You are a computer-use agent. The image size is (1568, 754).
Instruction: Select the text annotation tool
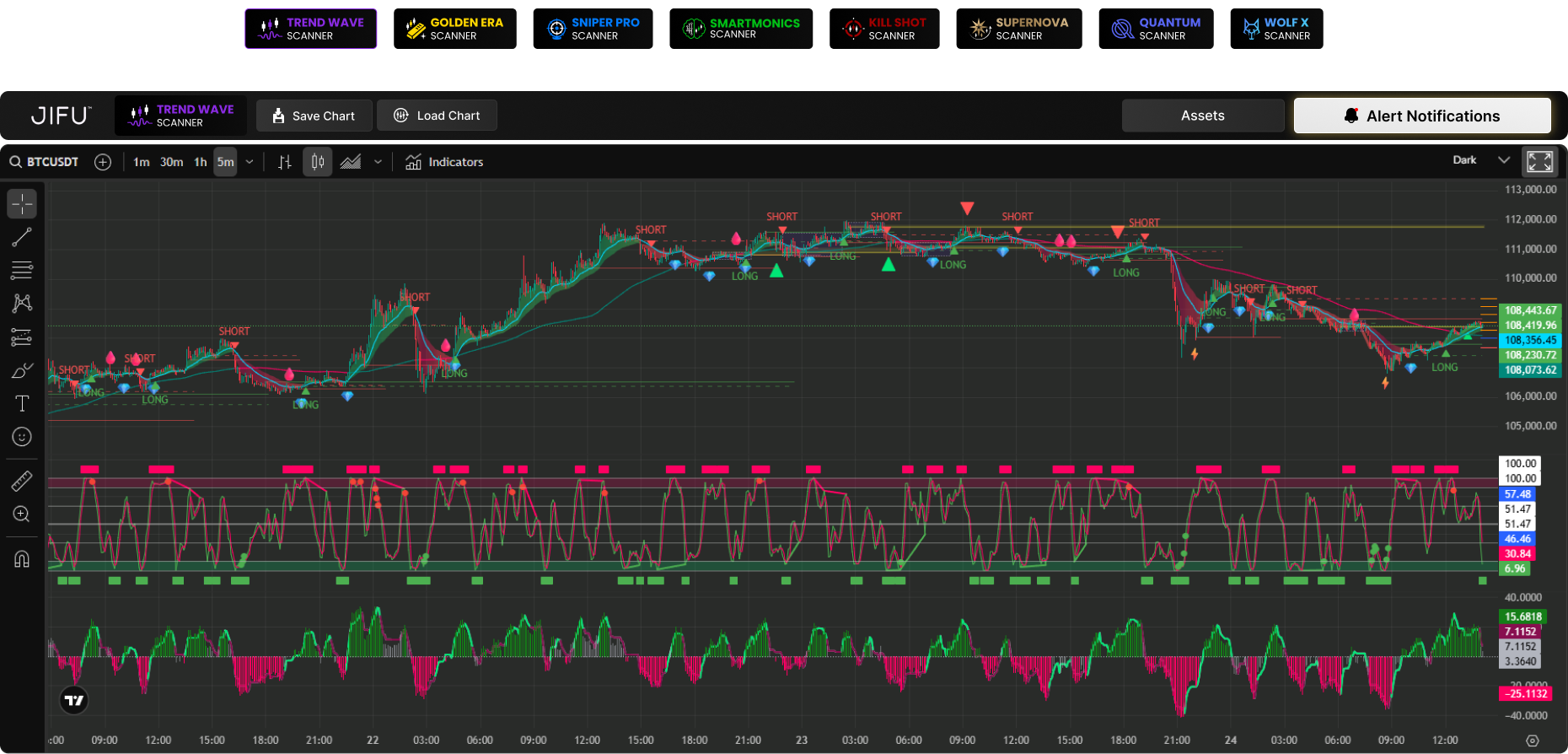coord(22,404)
